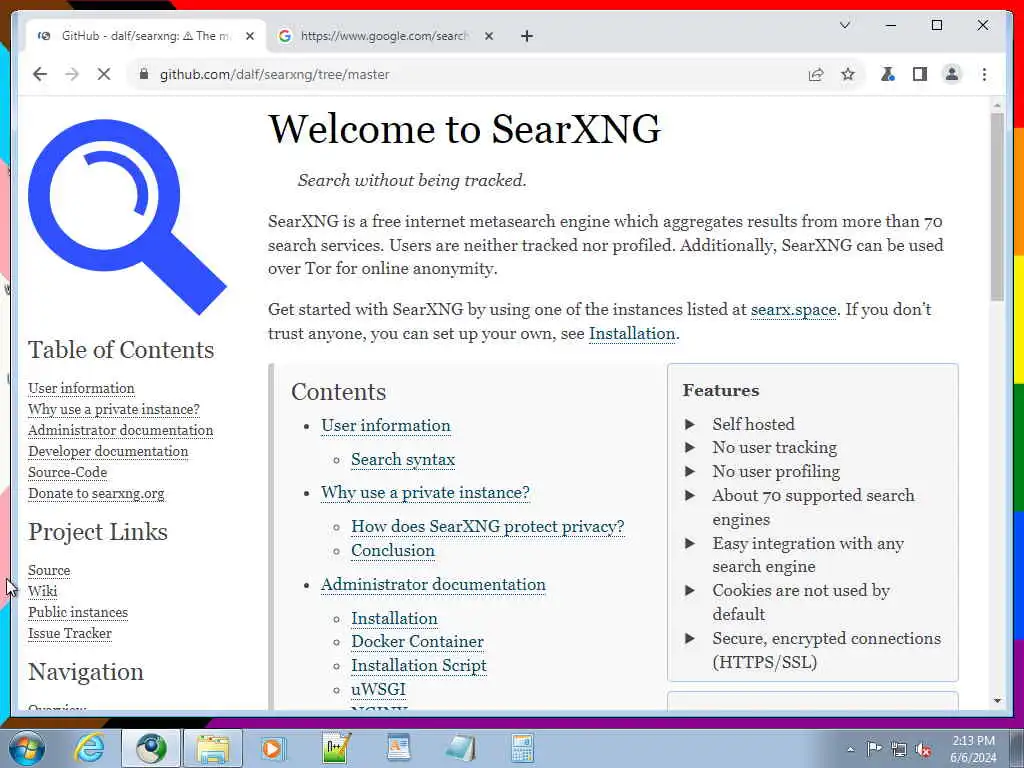Screen dimensions: 1024x768
Task: Open the notepad with pencil taskbar icon
Action: [336, 748]
